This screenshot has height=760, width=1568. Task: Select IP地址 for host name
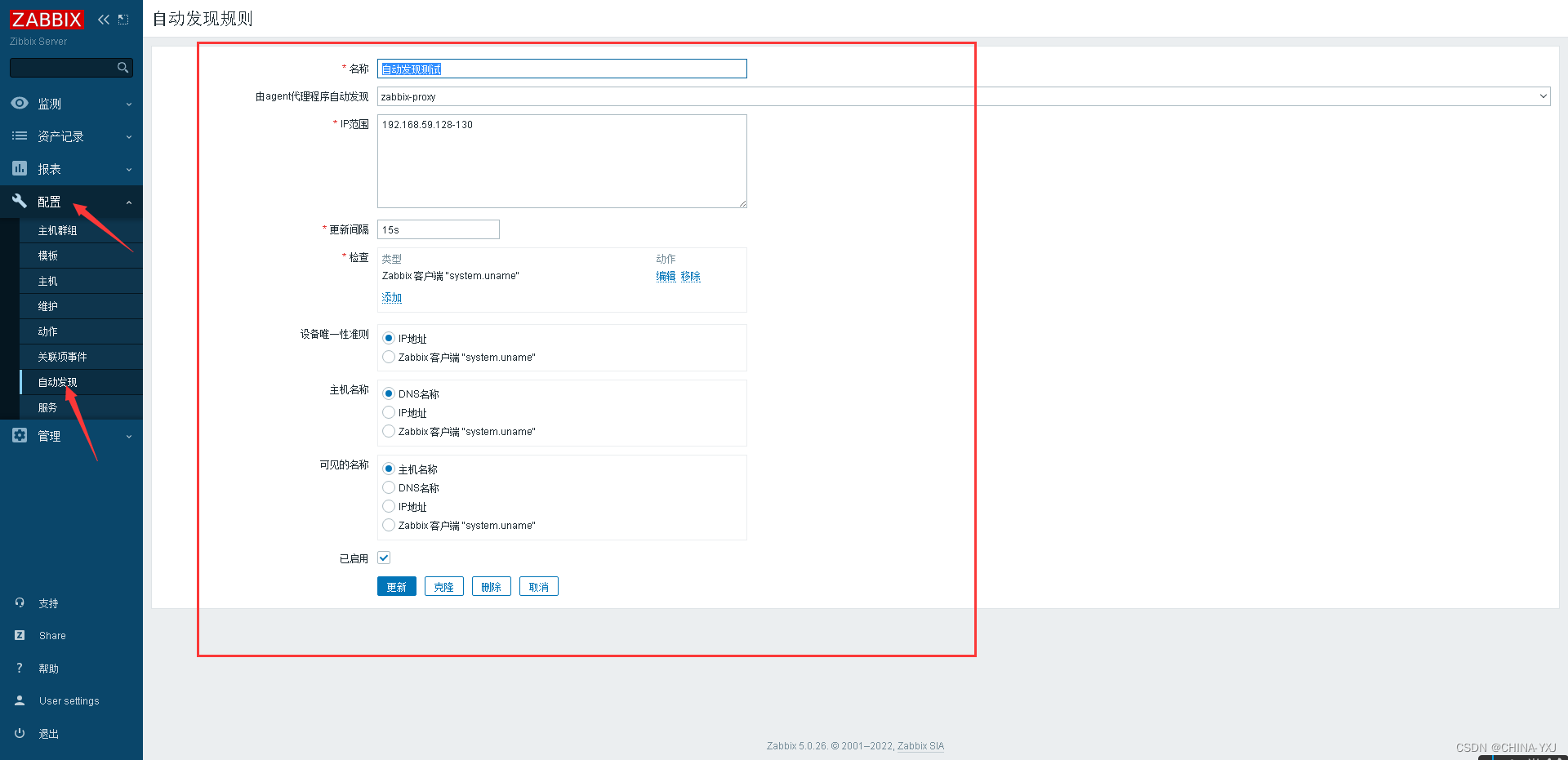[389, 412]
